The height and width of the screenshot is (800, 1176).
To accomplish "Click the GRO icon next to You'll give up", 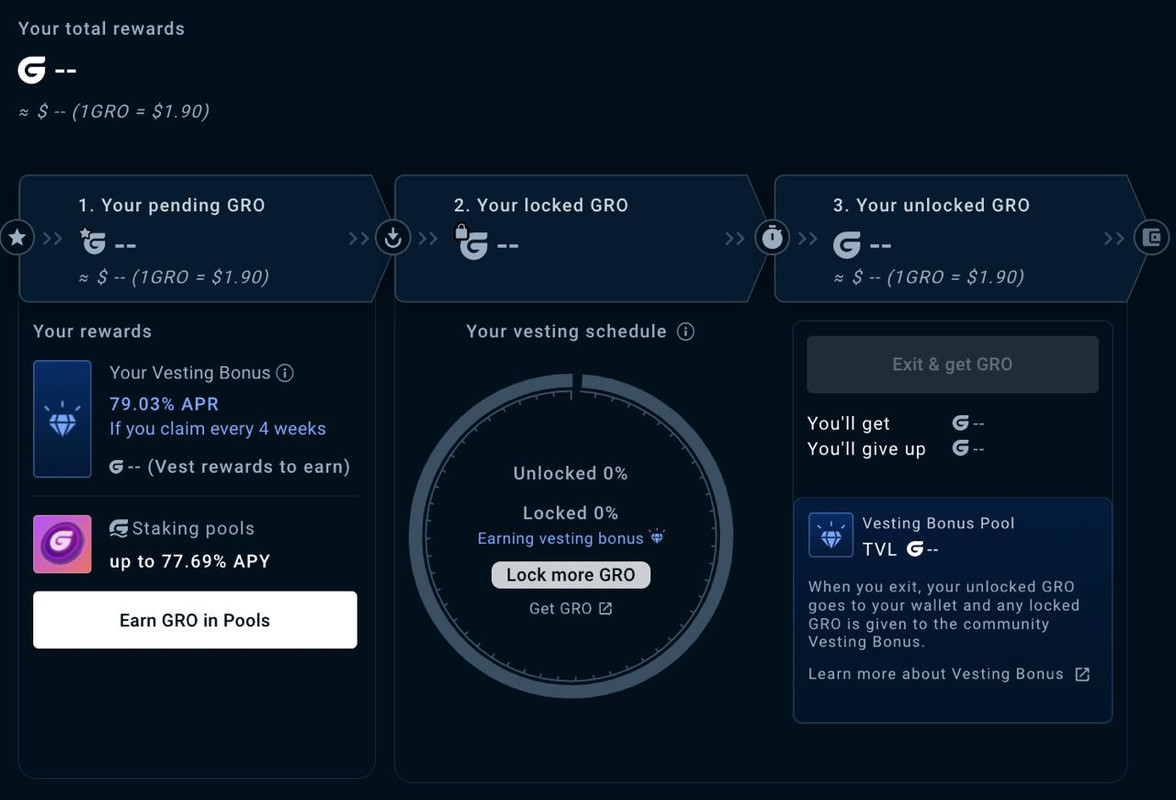I will (960, 448).
